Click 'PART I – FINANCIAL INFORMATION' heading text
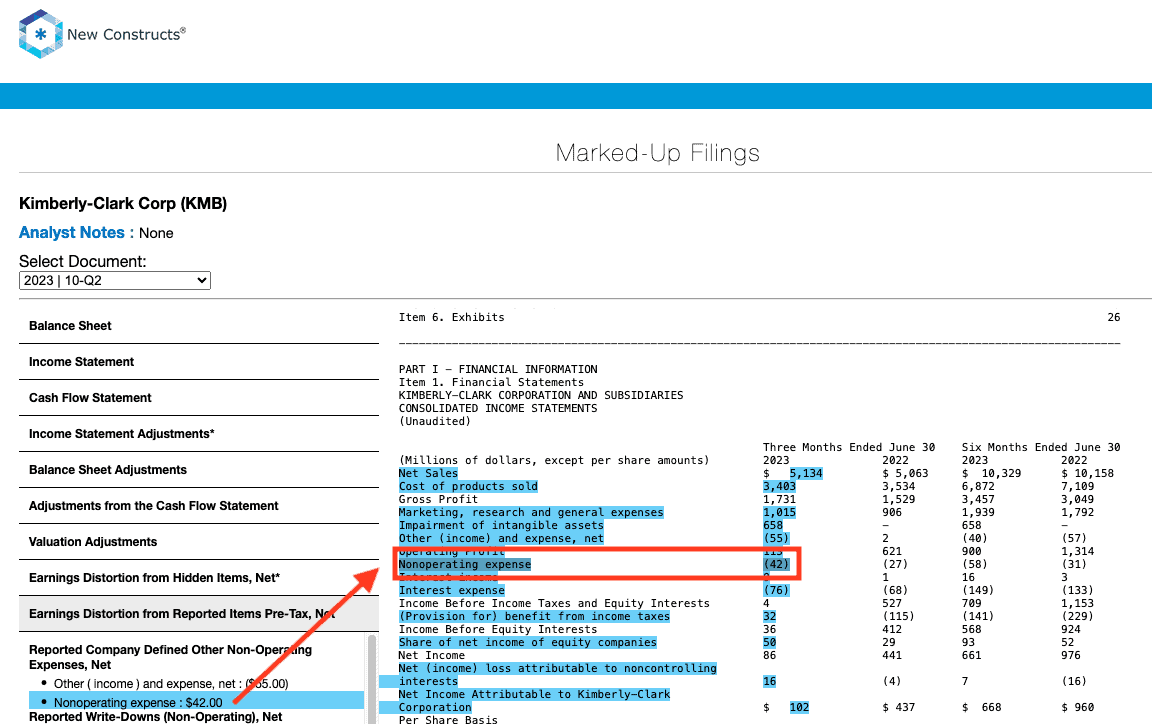The width and height of the screenshot is (1152, 724). point(498,370)
